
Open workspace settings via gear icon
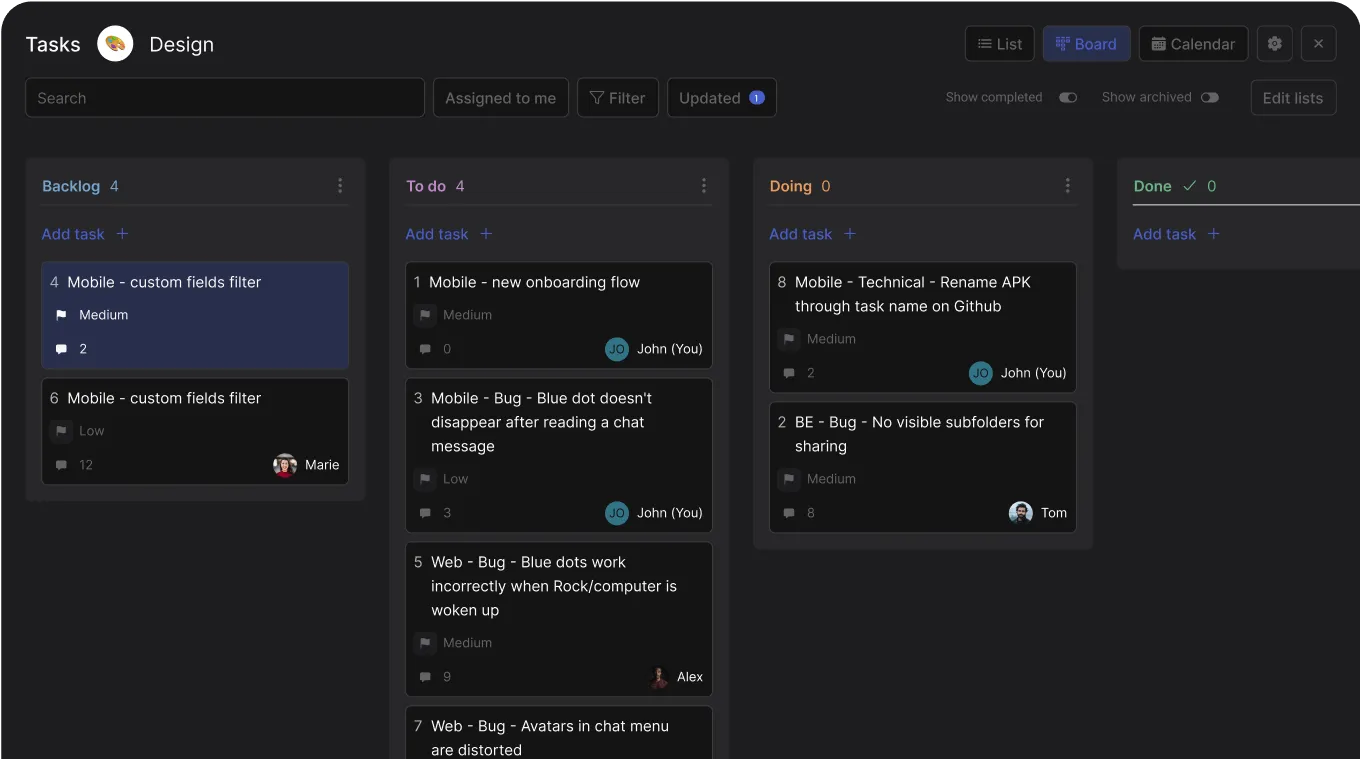tap(1274, 43)
